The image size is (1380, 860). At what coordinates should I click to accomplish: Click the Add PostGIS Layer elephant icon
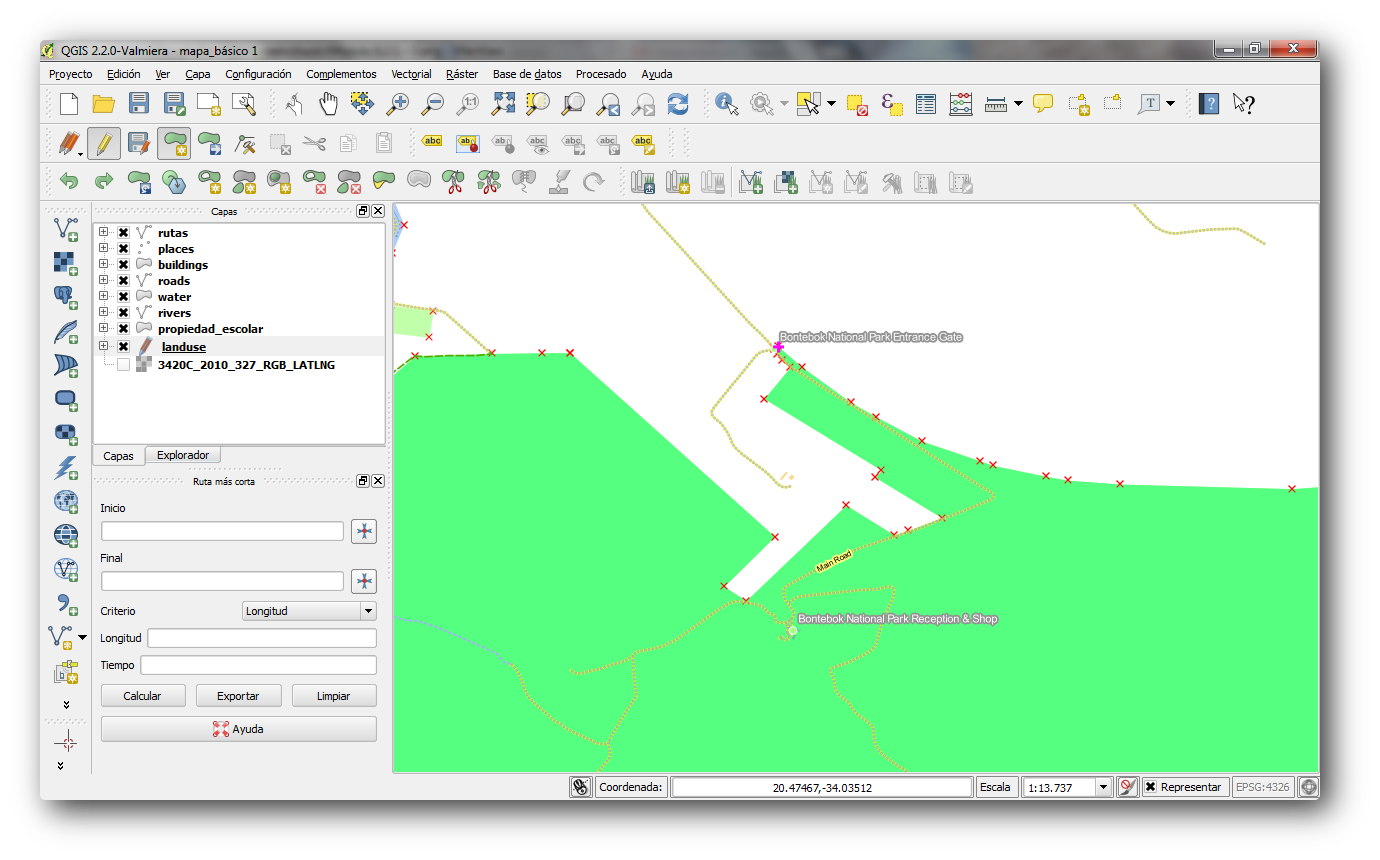tap(66, 297)
